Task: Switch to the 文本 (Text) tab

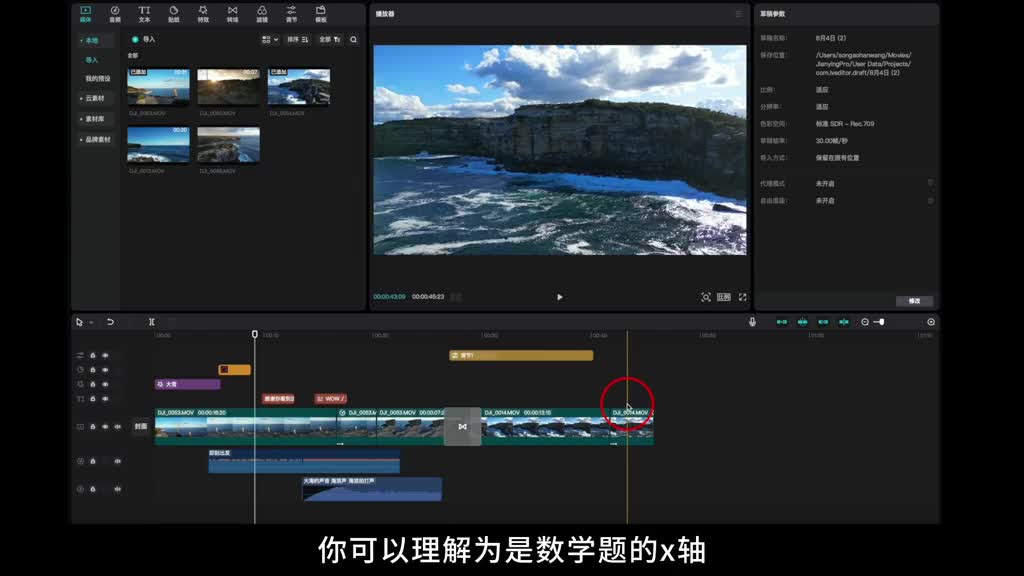Action: click(x=144, y=14)
